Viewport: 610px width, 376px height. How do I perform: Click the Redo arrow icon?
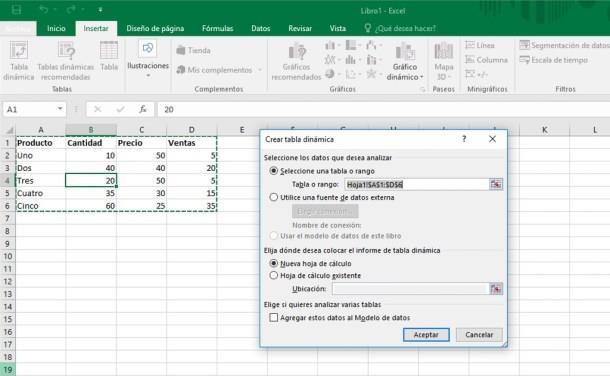coord(71,9)
